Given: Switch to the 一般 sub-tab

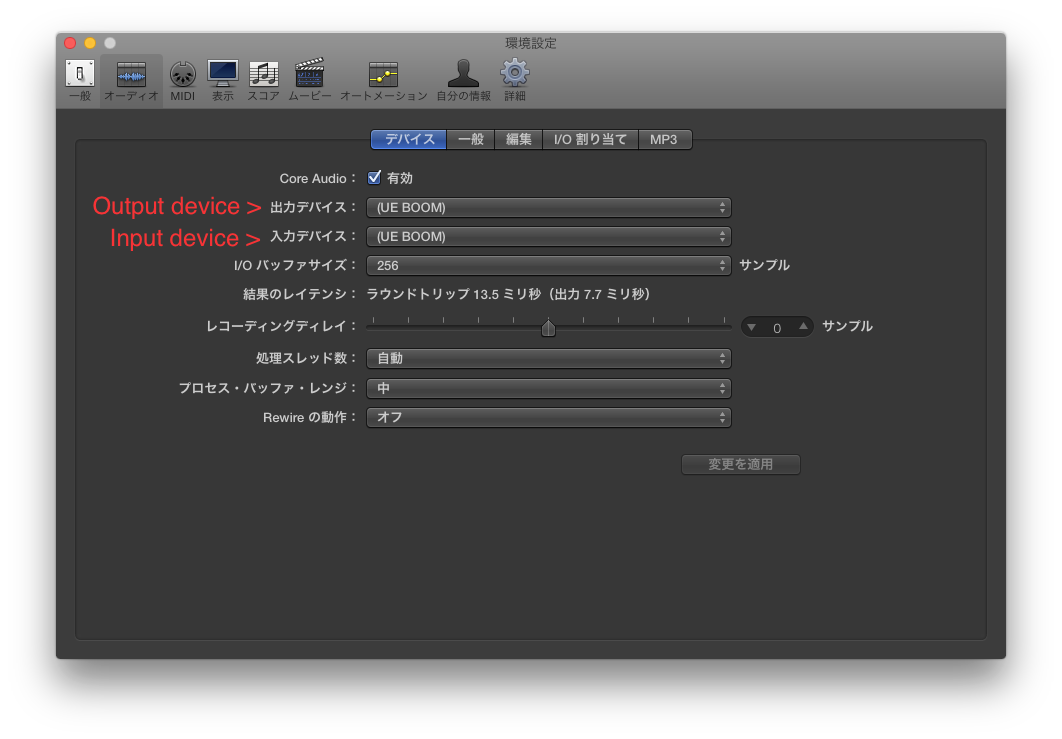Looking at the screenshot, I should point(471,140).
